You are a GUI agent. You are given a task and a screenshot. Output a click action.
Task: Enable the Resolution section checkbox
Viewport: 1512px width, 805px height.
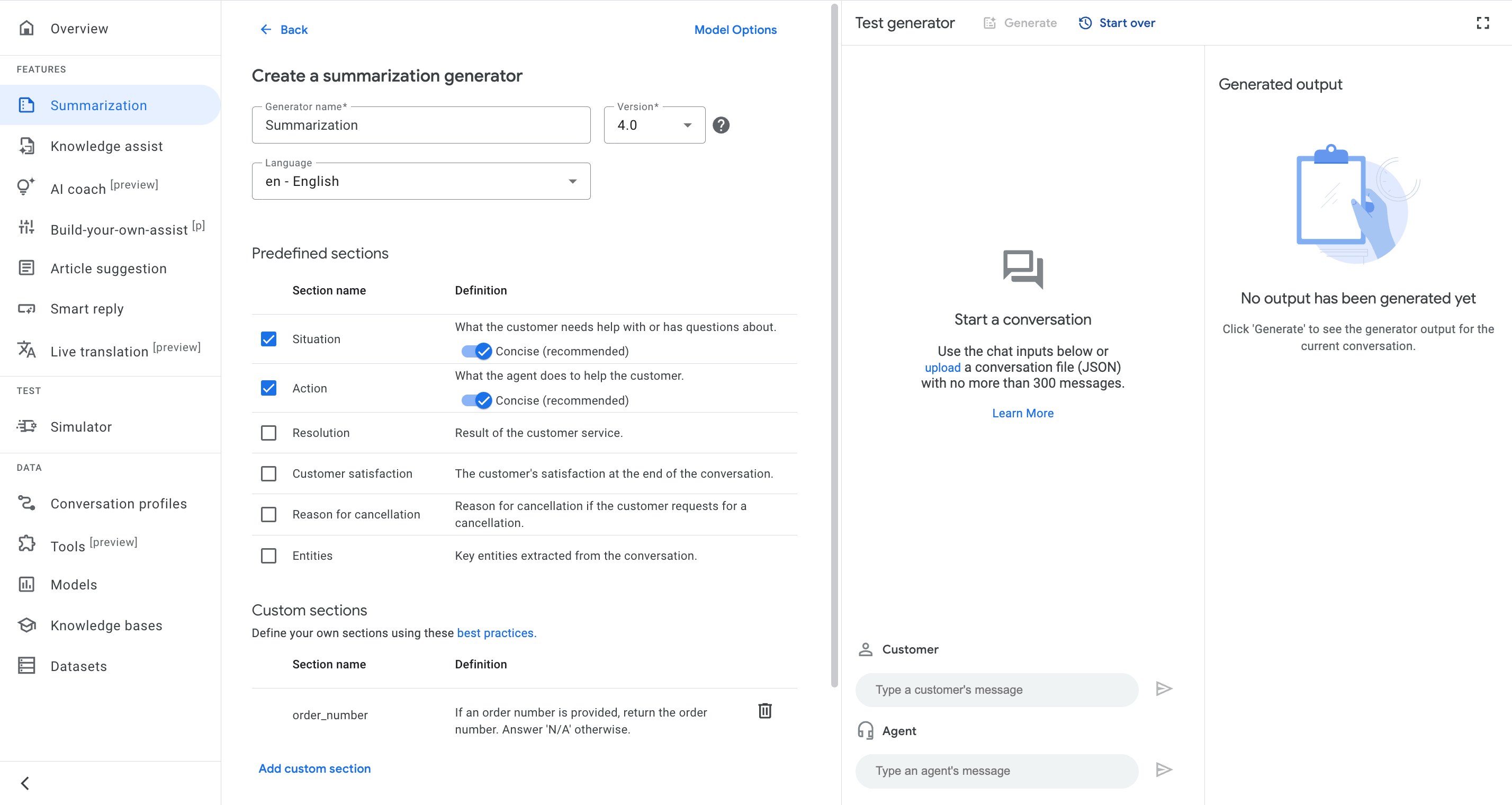click(x=269, y=433)
